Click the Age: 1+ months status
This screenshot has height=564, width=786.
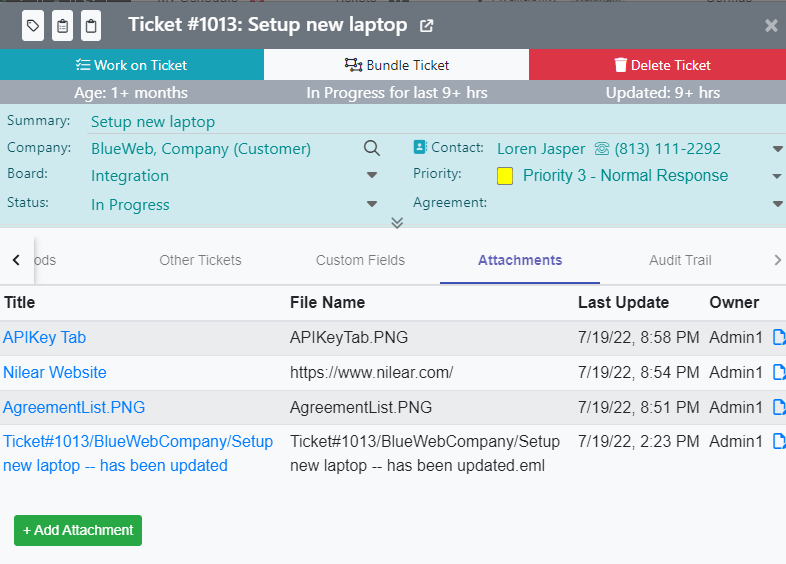click(131, 93)
